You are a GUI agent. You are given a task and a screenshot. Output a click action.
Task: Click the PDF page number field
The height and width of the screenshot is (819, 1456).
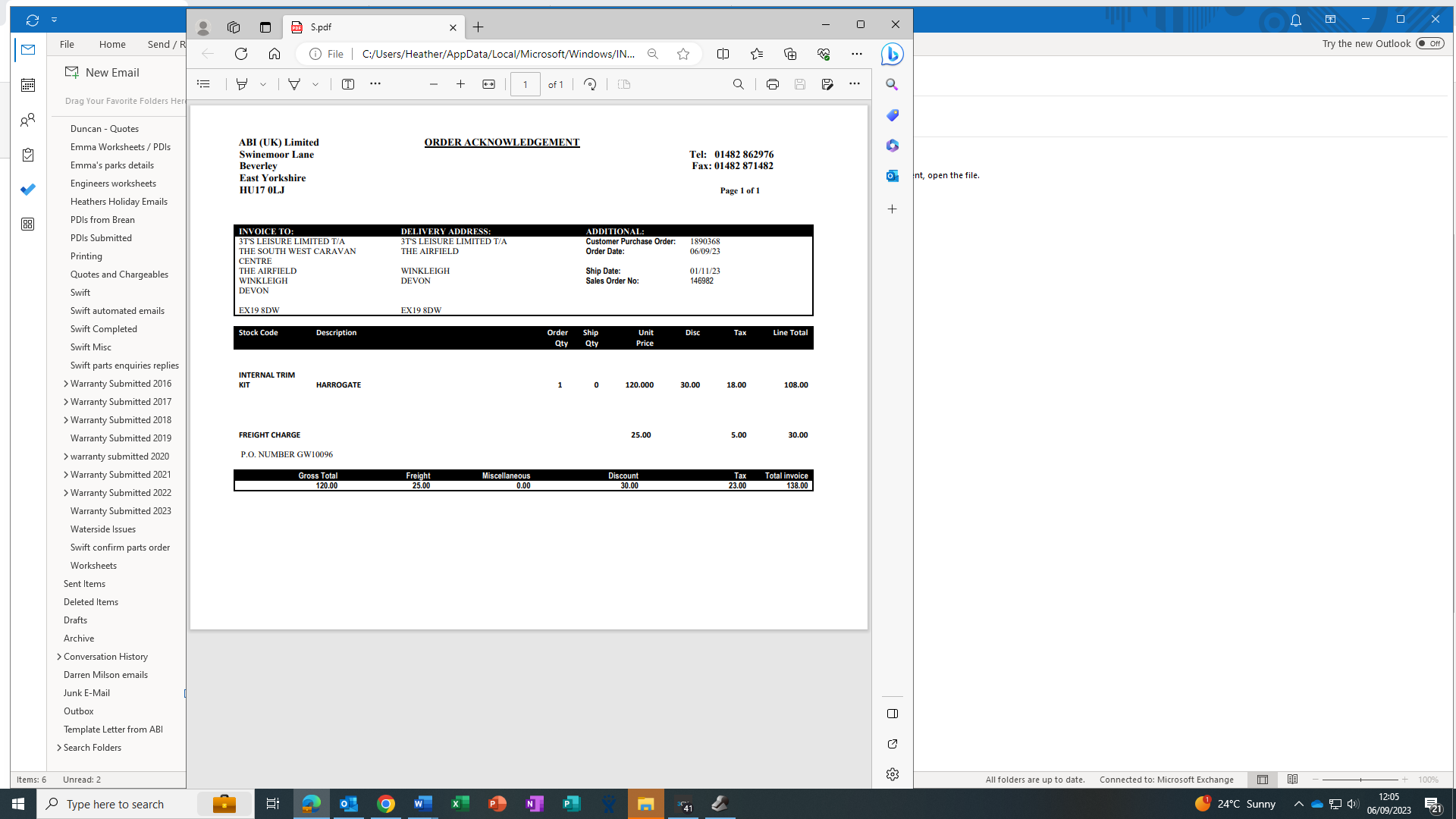525,84
